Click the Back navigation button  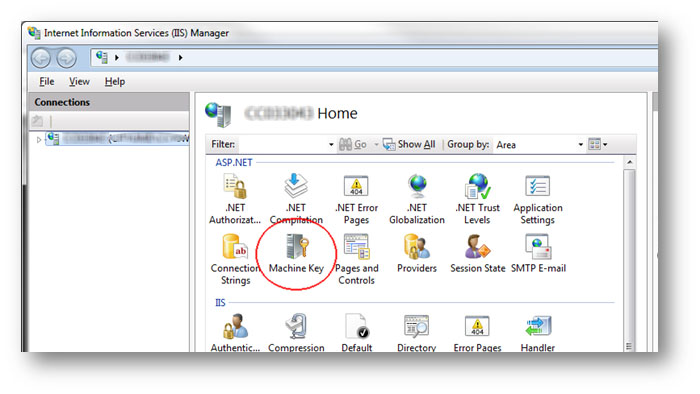click(x=41, y=58)
